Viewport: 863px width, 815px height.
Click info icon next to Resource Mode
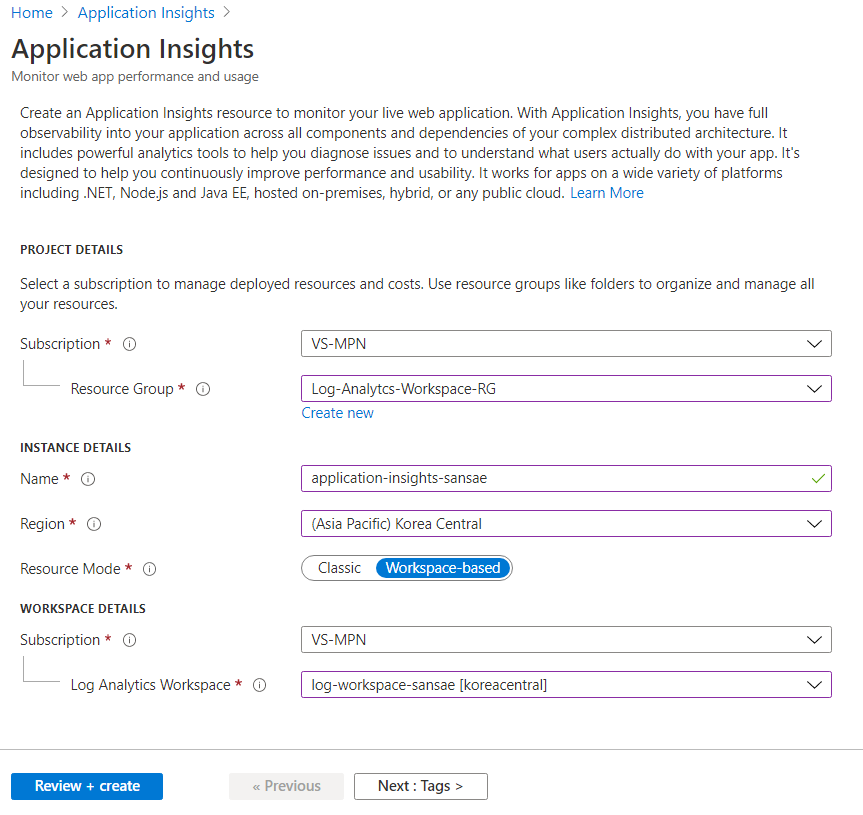click(x=150, y=569)
